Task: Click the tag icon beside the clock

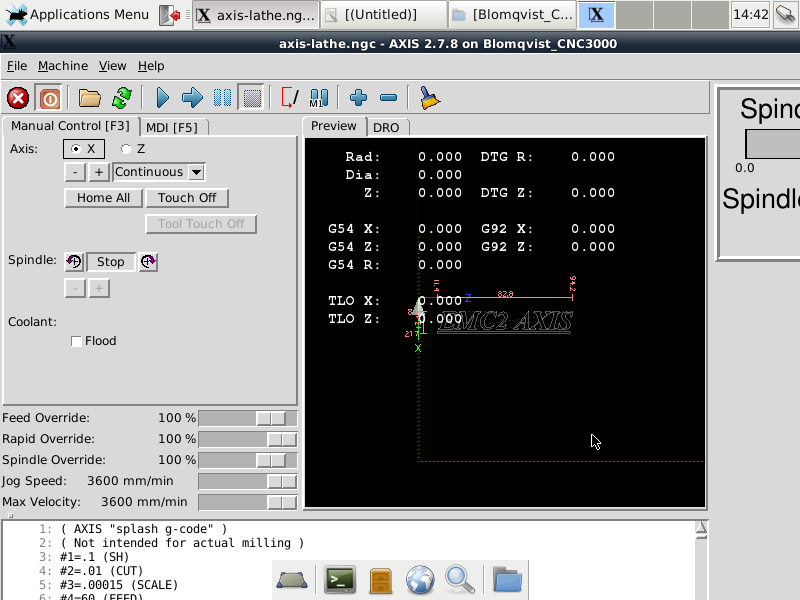Action: (786, 15)
